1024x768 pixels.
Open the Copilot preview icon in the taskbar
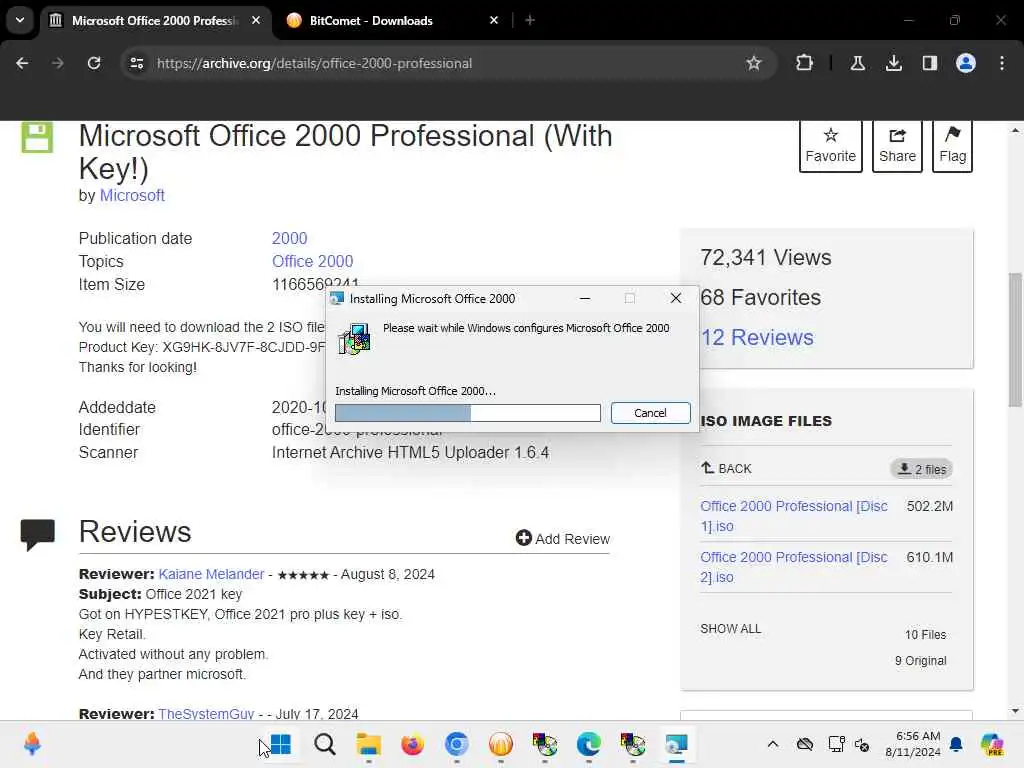991,744
